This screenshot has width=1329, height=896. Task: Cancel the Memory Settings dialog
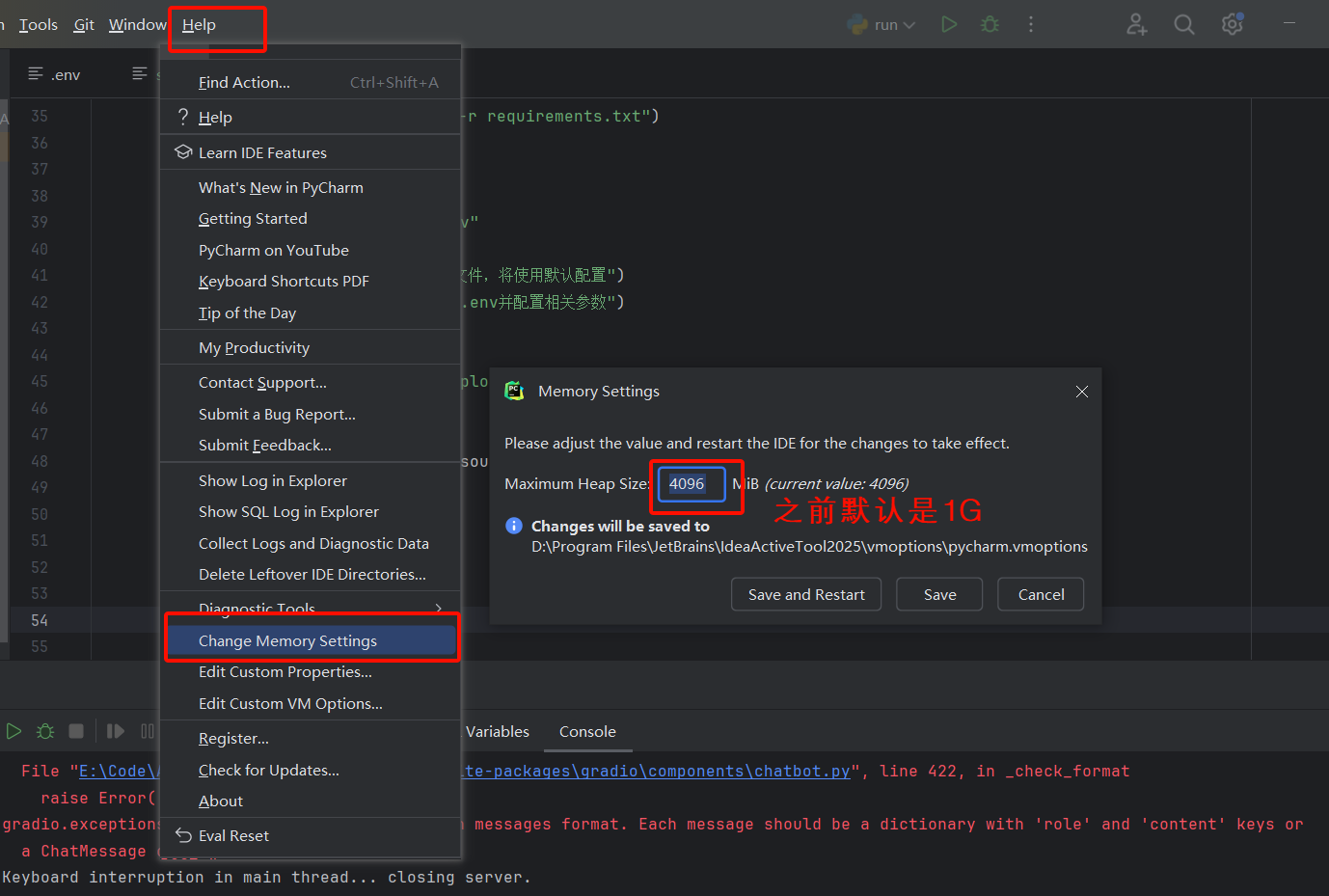tap(1041, 594)
